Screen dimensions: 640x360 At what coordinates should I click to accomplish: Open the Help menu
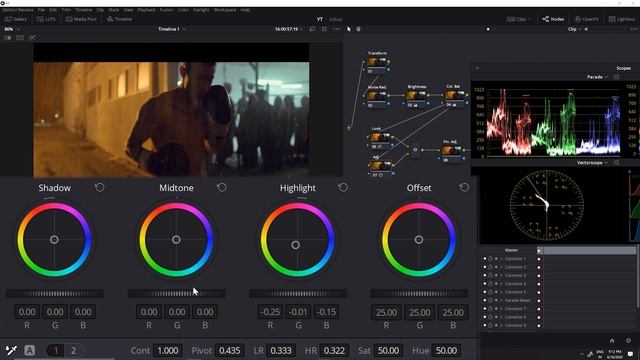(245, 9)
